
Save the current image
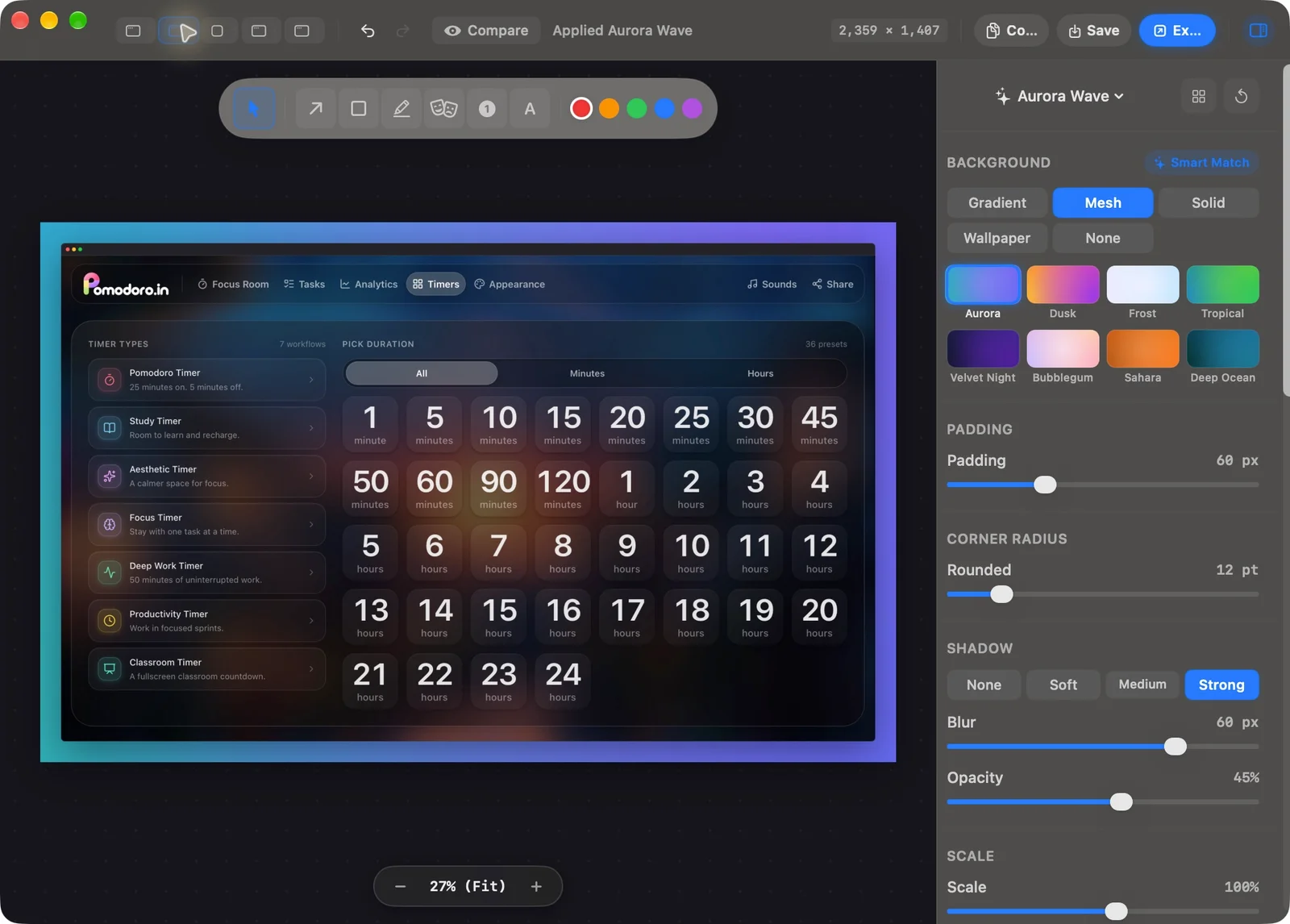[x=1093, y=31]
